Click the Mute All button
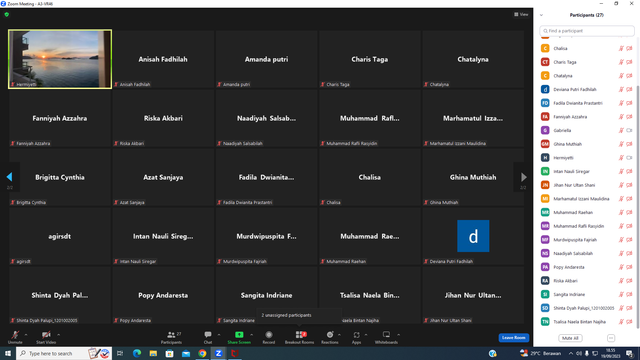The height and width of the screenshot is (360, 640). (570, 338)
